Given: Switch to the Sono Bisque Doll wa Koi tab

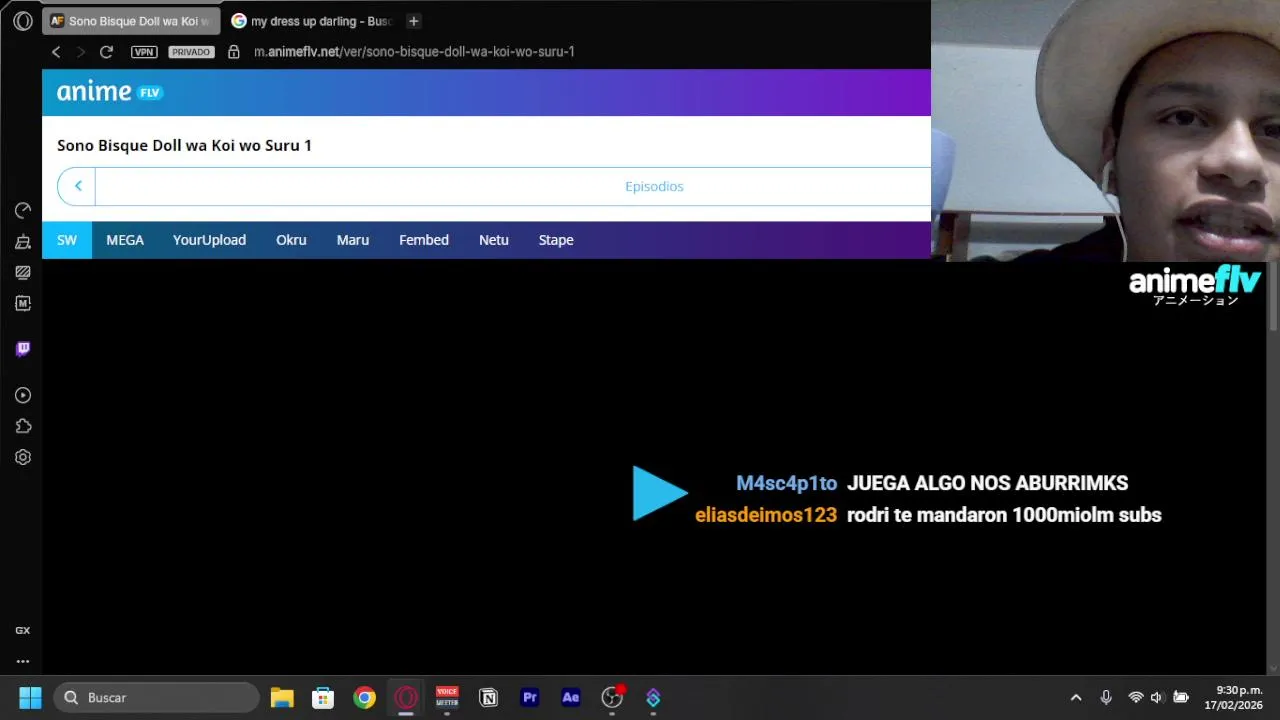Looking at the screenshot, I should click(132, 21).
